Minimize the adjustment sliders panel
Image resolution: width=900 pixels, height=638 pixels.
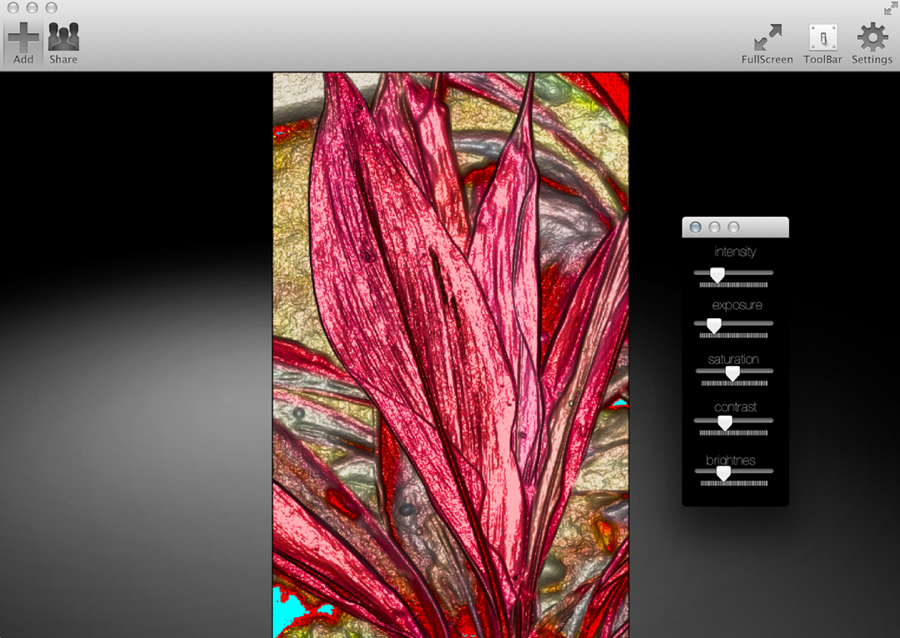(715, 227)
